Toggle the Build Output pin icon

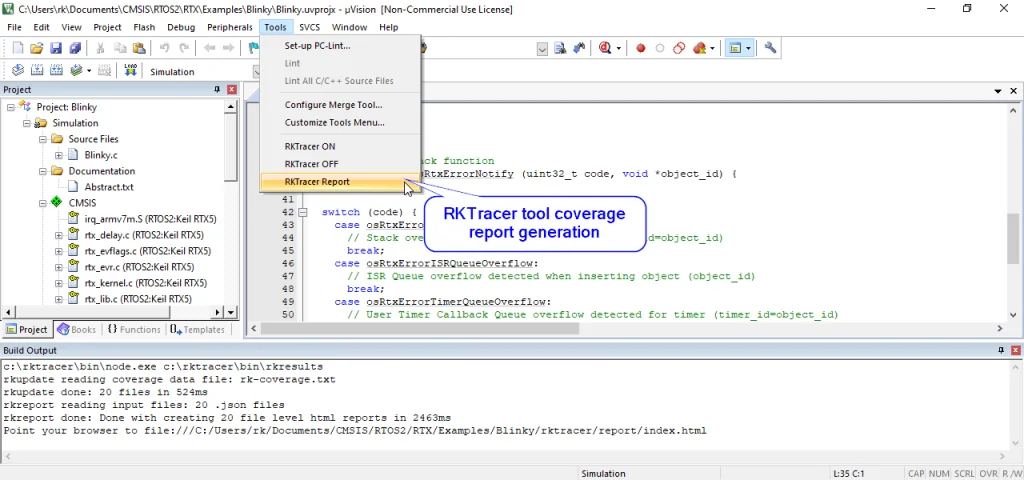1000,351
